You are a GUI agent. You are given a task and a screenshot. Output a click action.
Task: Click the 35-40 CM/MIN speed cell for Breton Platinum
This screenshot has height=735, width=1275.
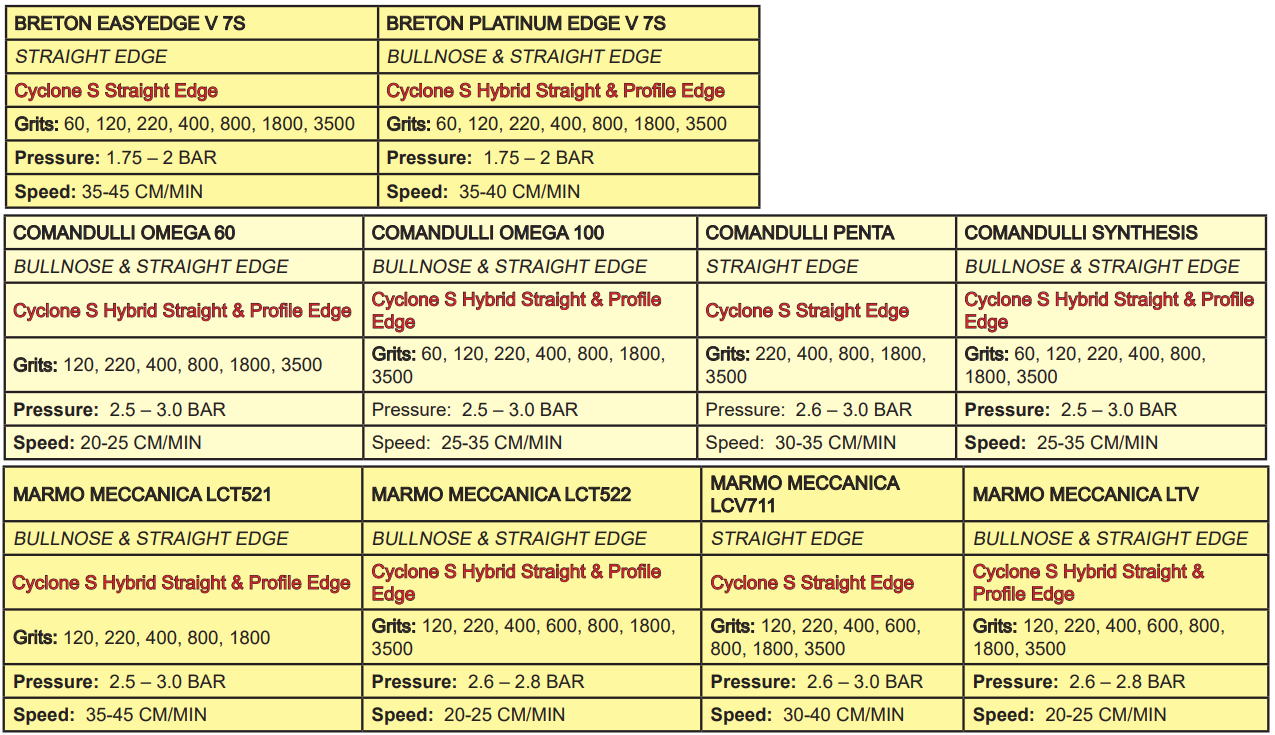tap(519, 192)
